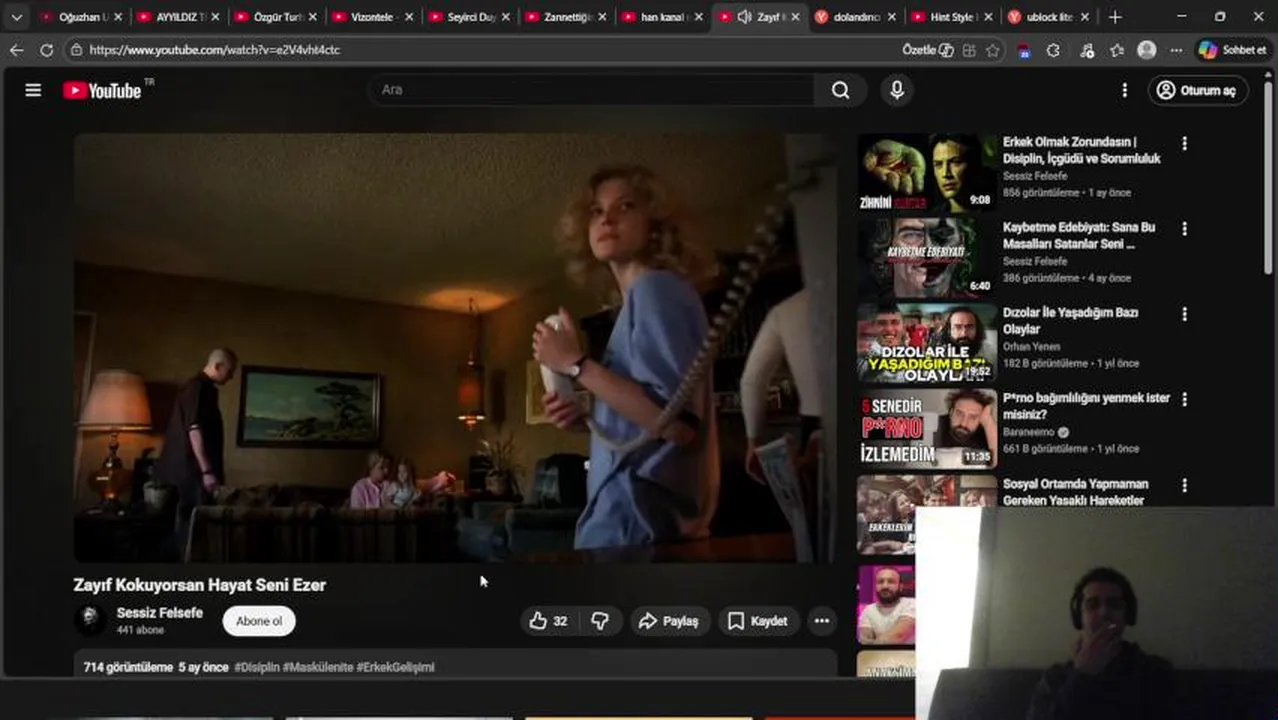
Task: Click Özetle summarize button in address bar
Action: [928, 50]
